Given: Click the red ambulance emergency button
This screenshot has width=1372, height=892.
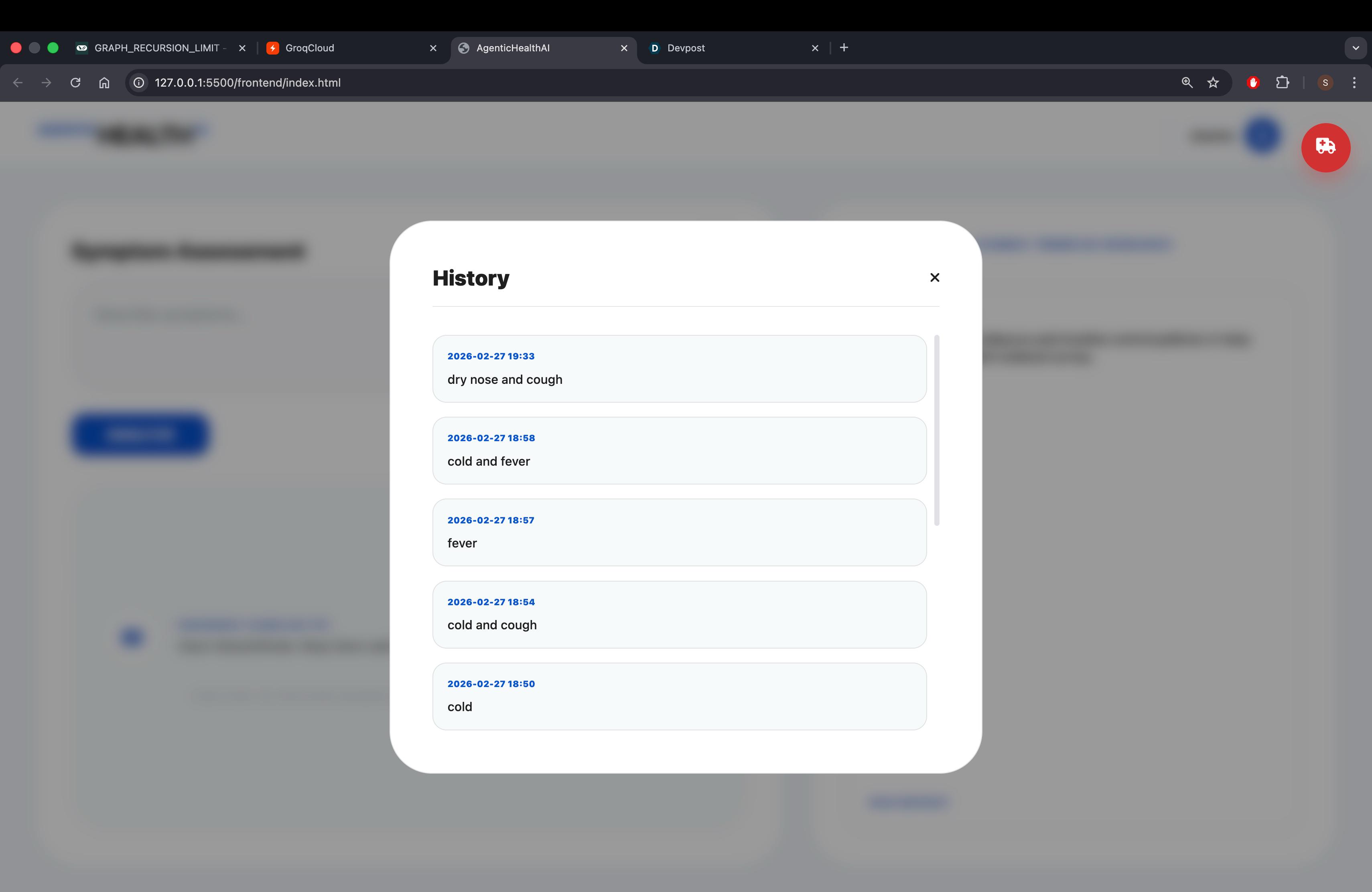Looking at the screenshot, I should point(1325,148).
